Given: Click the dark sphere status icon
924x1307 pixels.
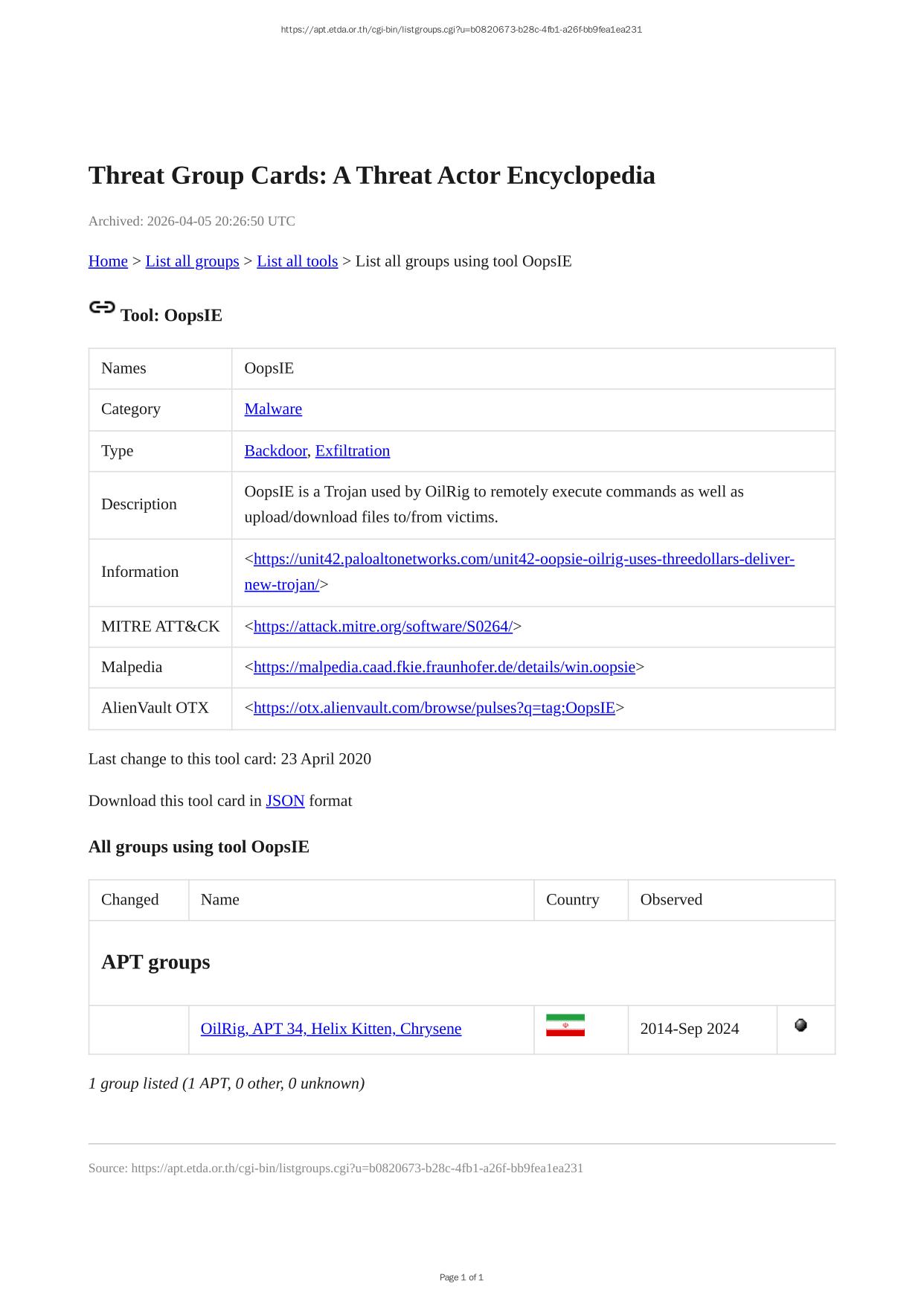Looking at the screenshot, I should 801,1025.
